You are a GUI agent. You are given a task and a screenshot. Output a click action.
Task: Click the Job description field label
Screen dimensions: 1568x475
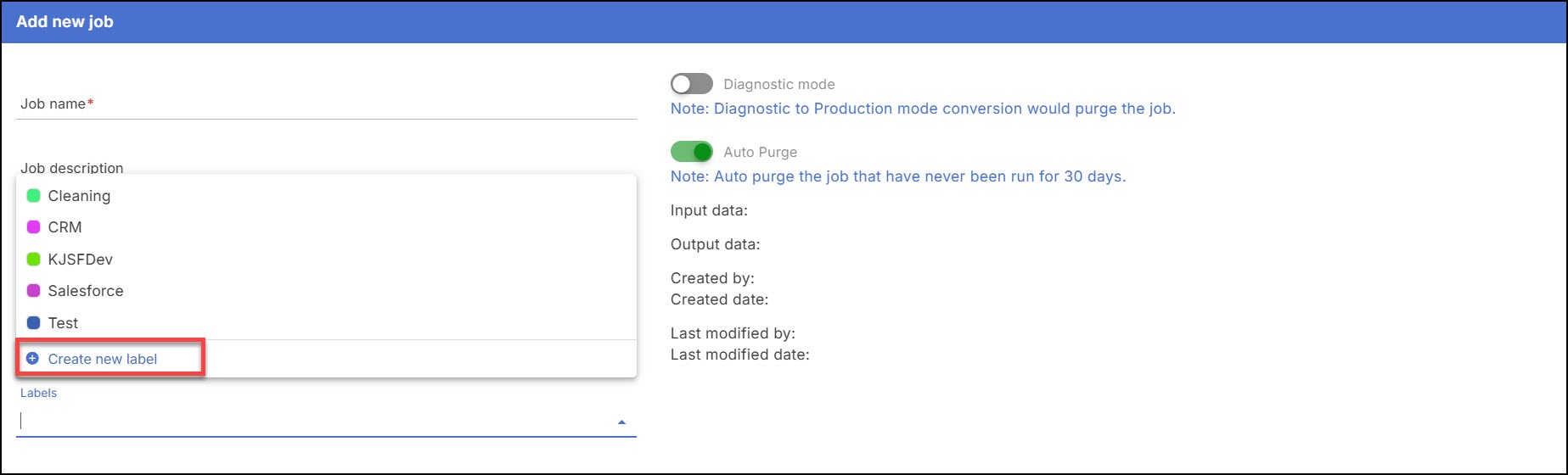point(72,168)
